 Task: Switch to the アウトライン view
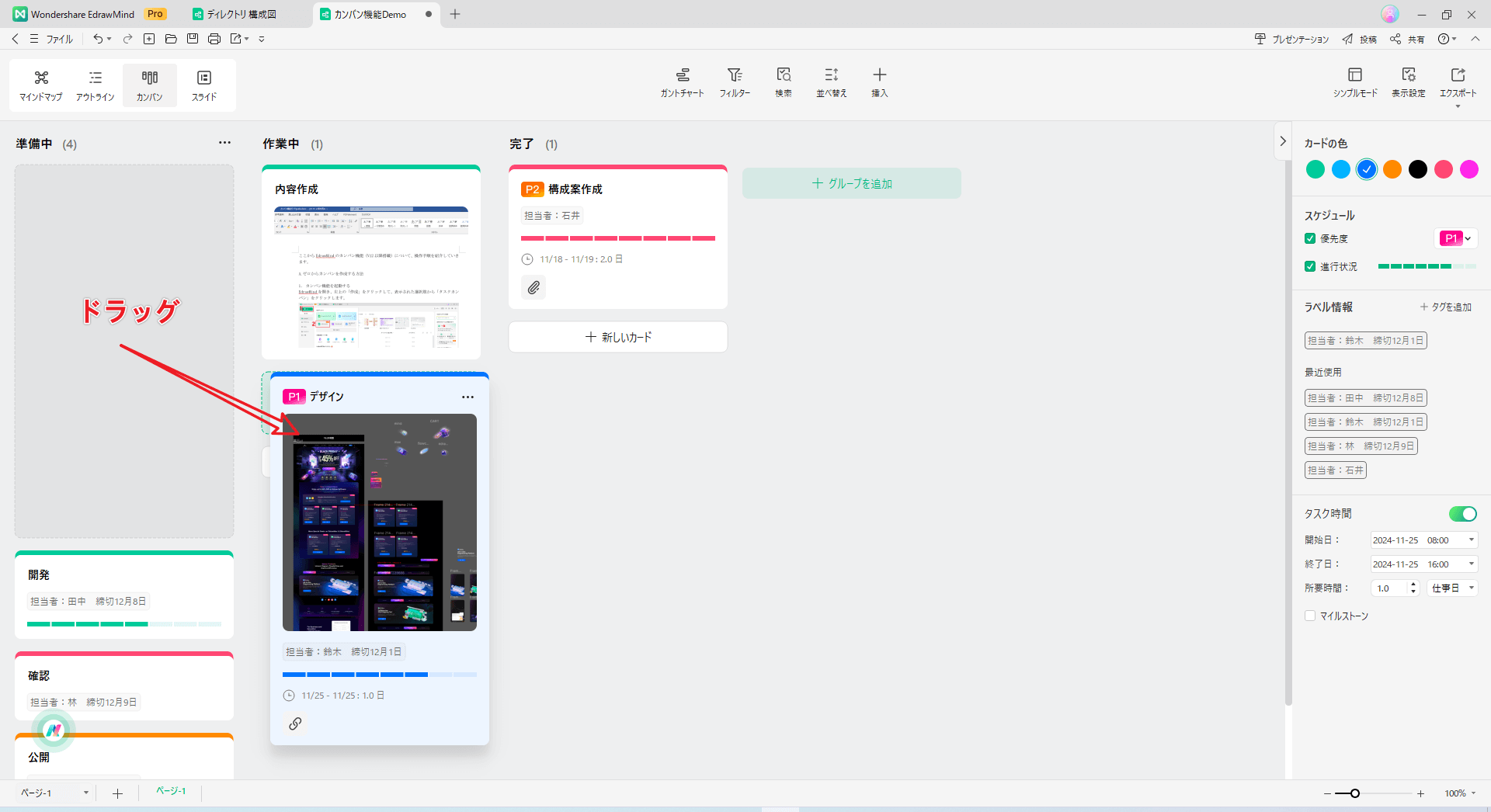96,85
